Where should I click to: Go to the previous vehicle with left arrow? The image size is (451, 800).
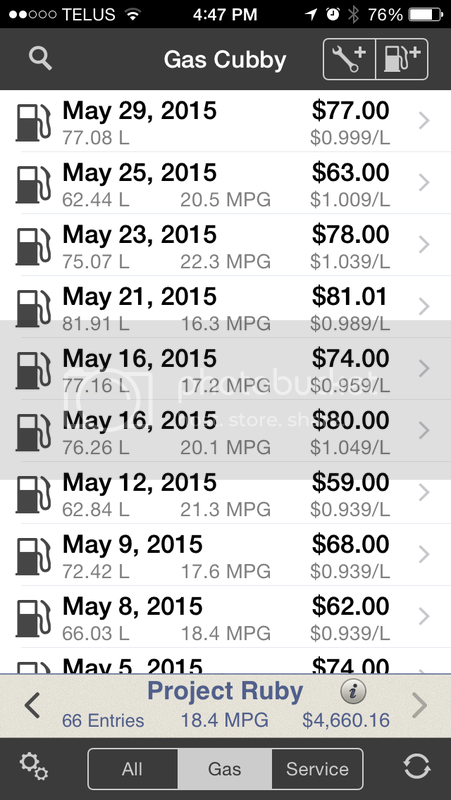click(x=32, y=706)
